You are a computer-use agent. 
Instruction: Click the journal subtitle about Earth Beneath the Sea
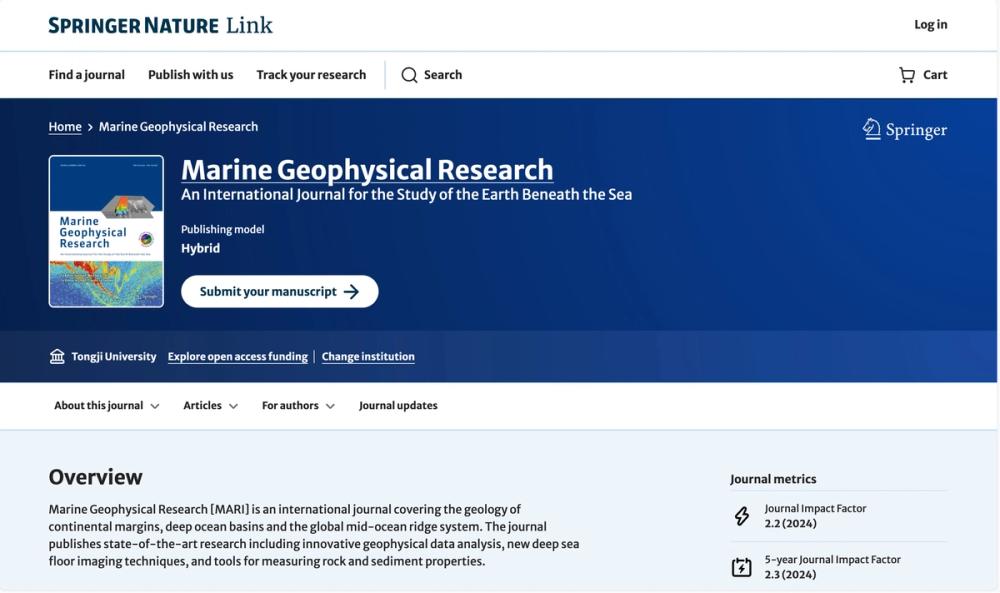(406, 194)
